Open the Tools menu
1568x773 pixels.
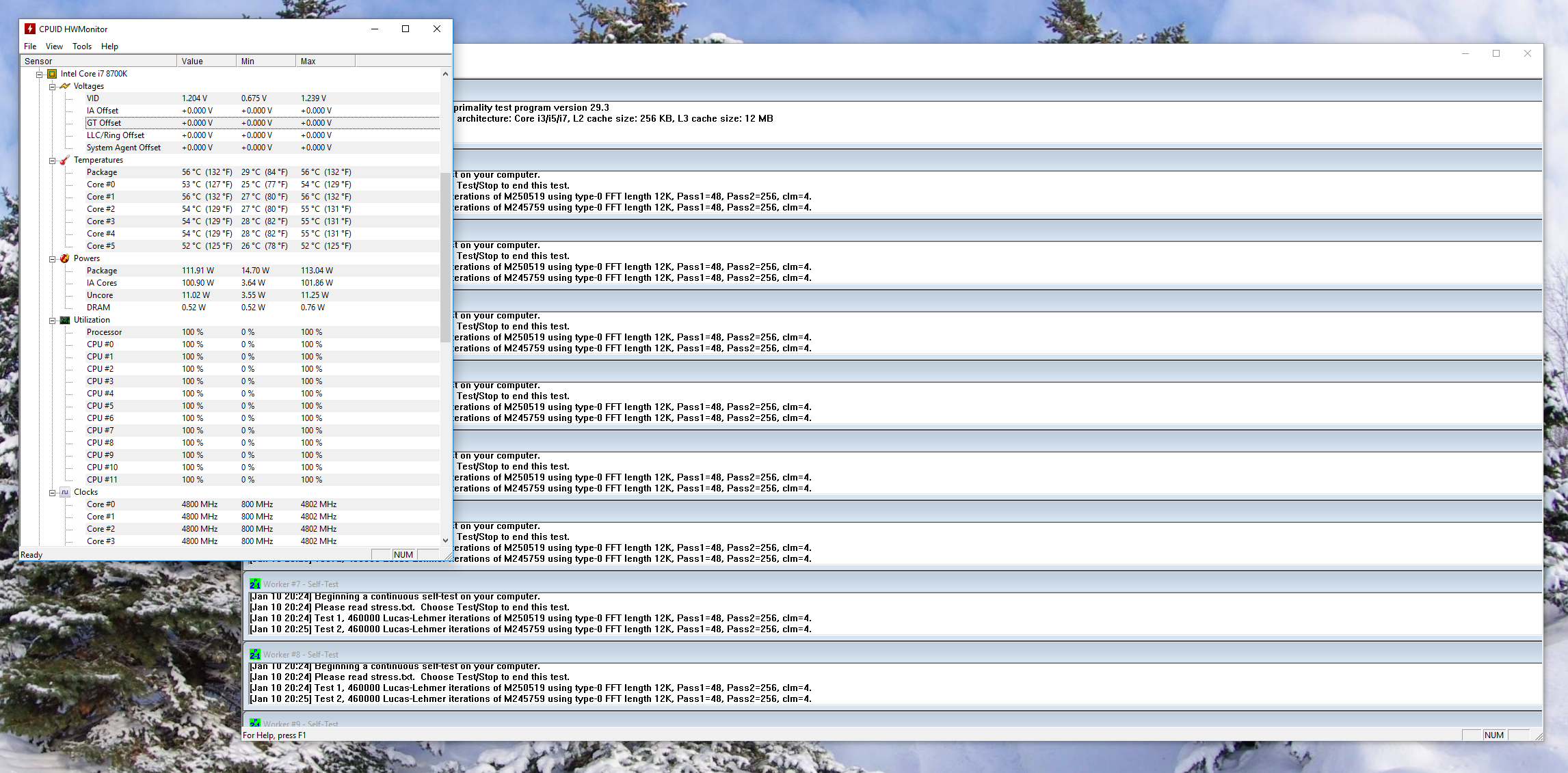[82, 46]
